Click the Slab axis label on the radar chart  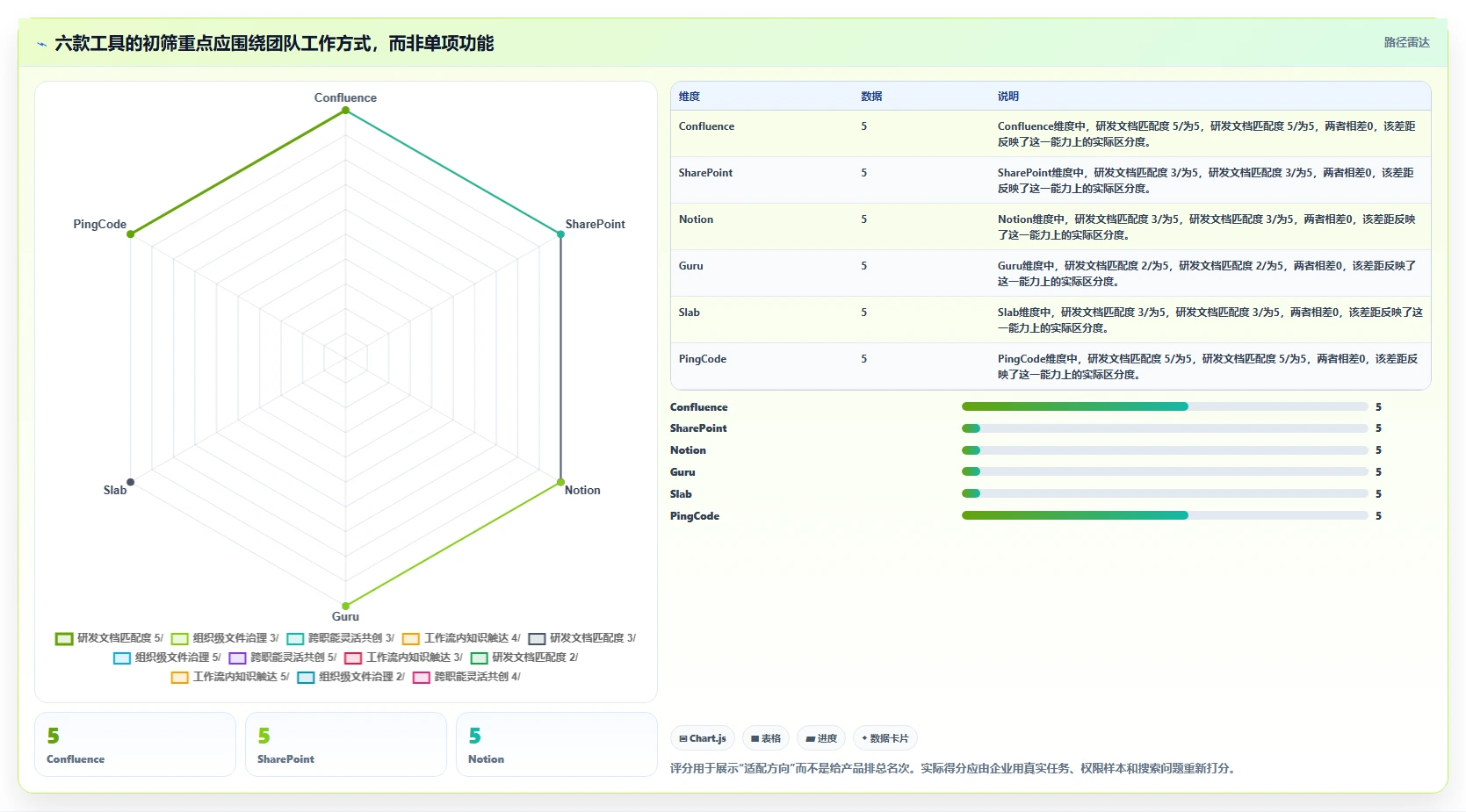click(x=115, y=490)
